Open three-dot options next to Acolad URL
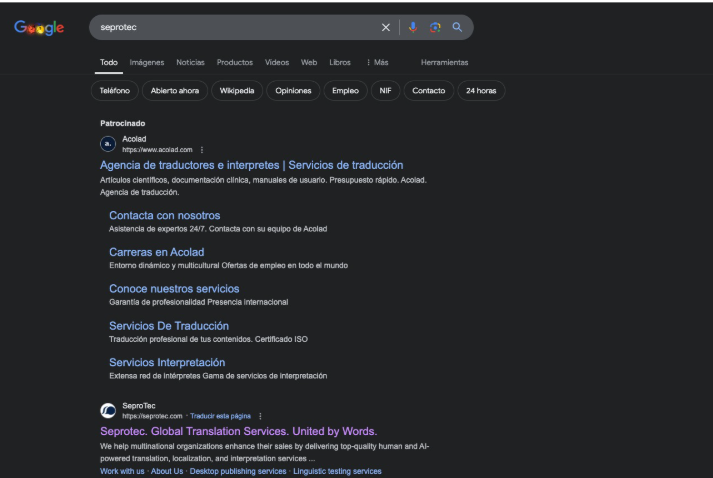This screenshot has height=478, width=713. click(202, 150)
